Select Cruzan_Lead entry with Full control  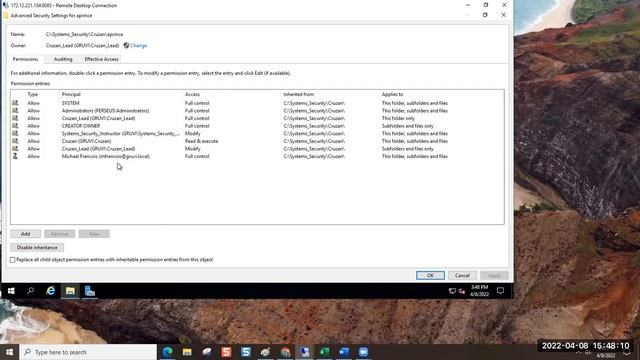(x=257, y=118)
